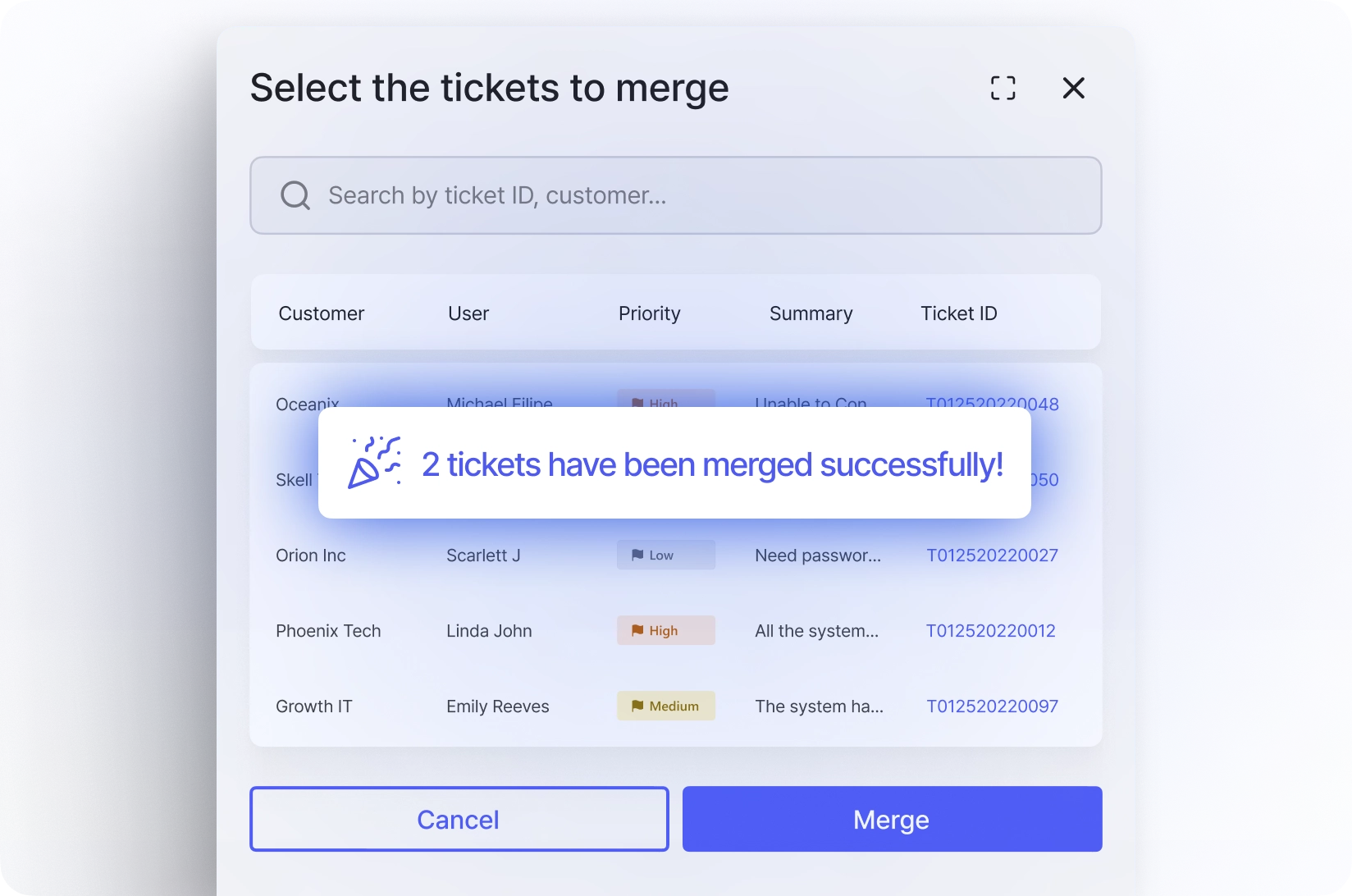1352x896 pixels.
Task: Click the search magnifier icon
Action: coord(295,195)
